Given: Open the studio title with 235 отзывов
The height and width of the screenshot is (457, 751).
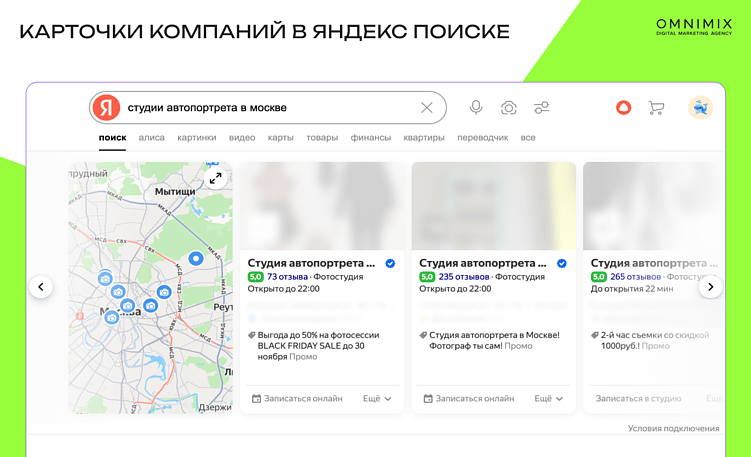Looking at the screenshot, I should [x=482, y=263].
